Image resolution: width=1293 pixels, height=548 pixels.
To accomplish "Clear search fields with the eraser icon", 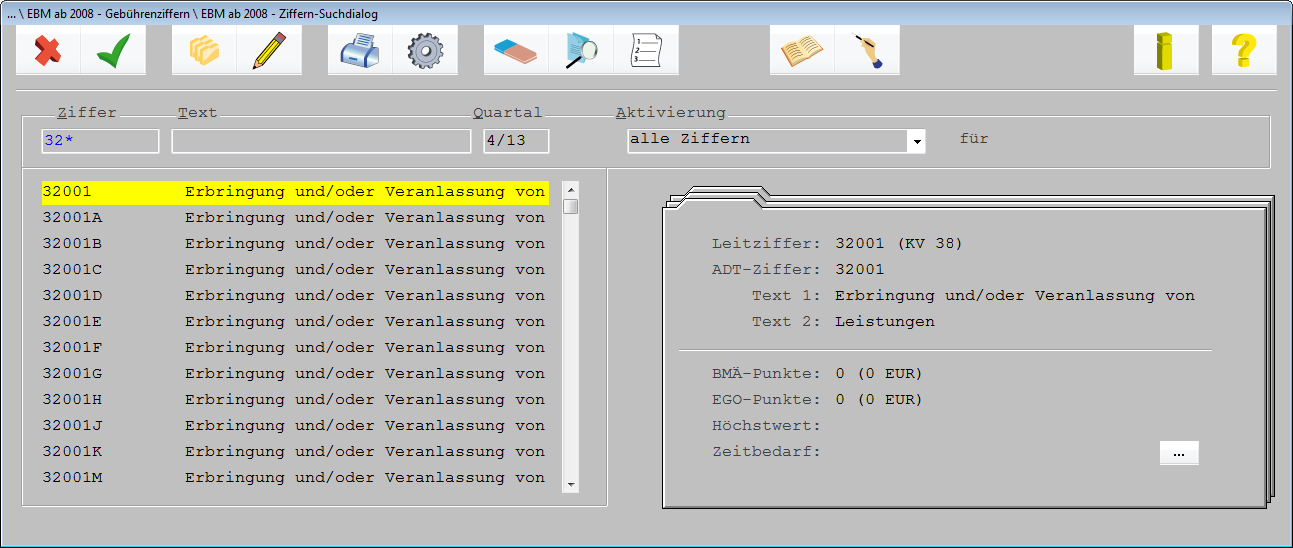I will [x=516, y=50].
